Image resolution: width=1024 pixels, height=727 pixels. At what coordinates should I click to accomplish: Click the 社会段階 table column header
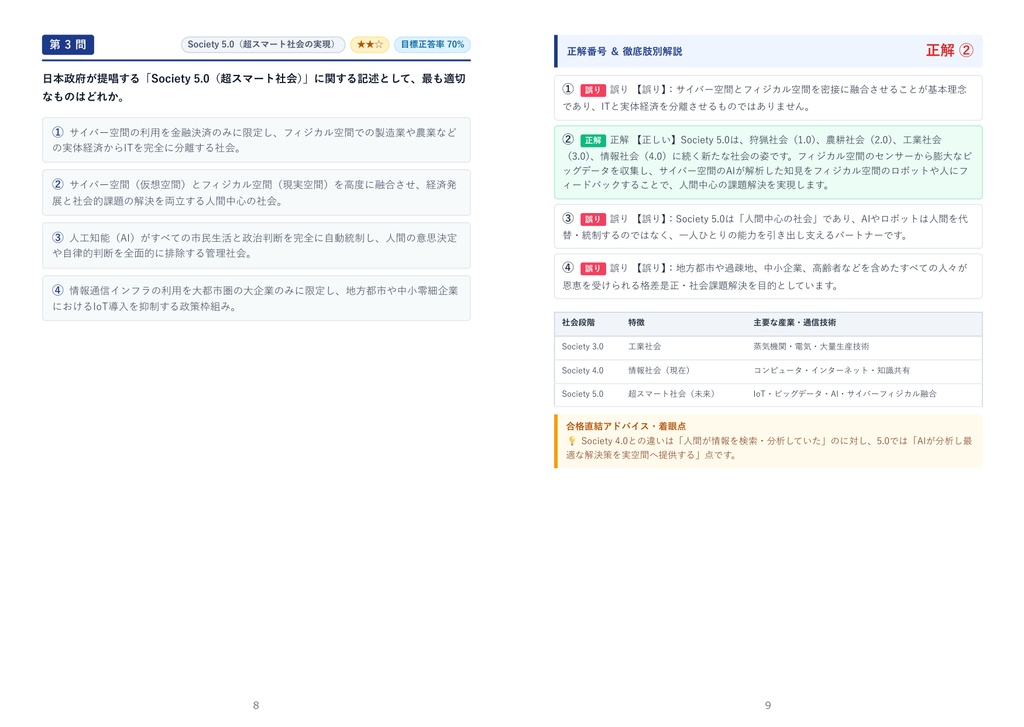[578, 323]
